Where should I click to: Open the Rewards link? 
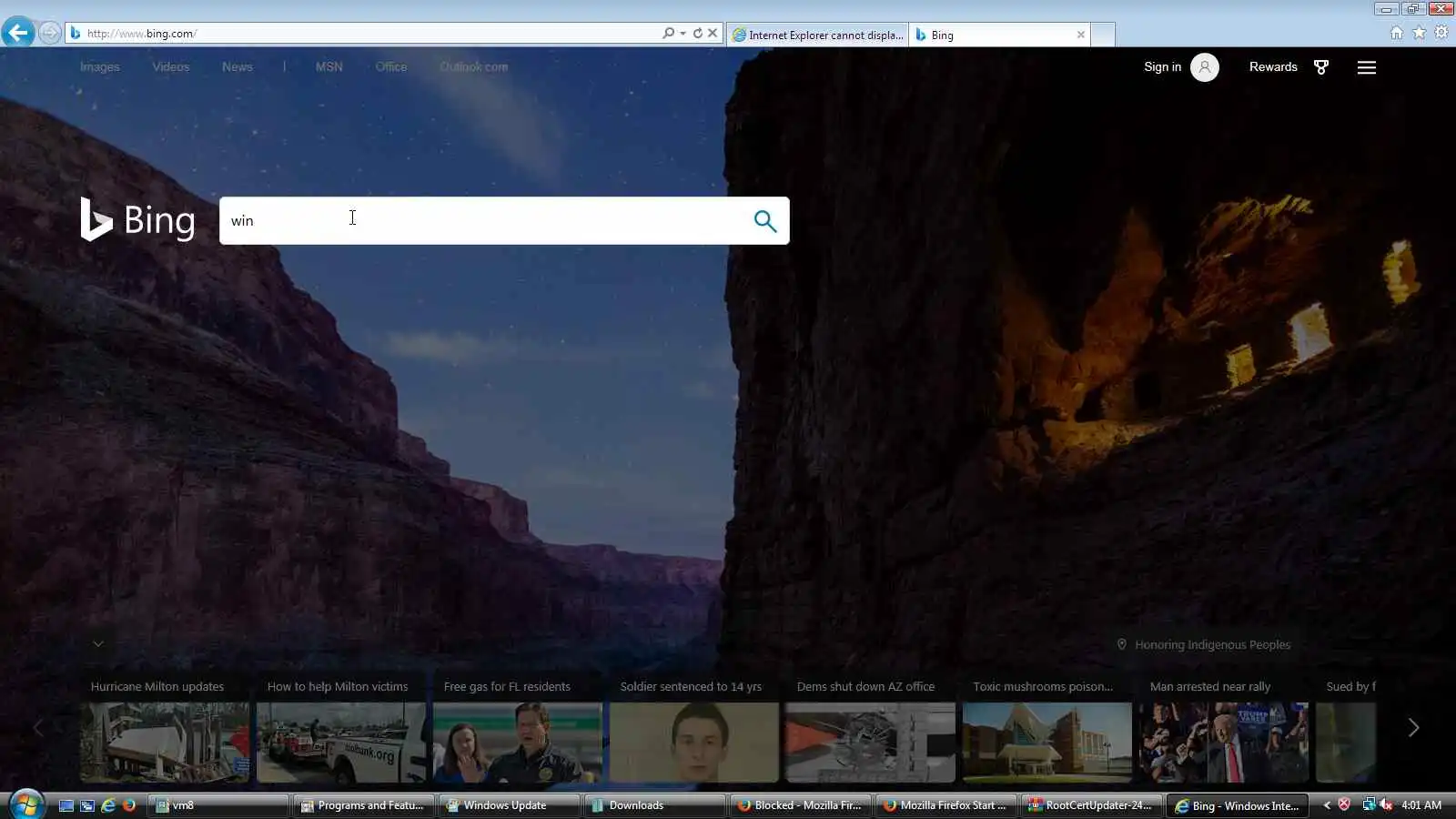1273,66
